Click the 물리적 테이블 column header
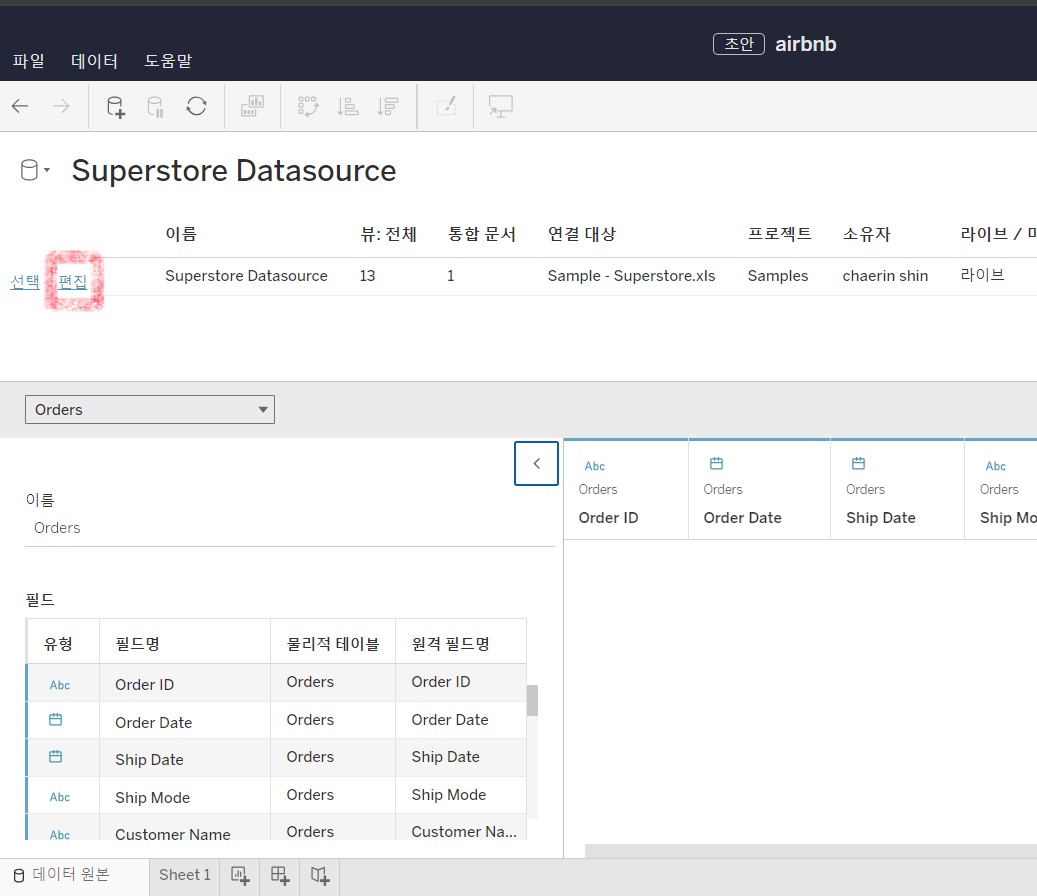 (333, 644)
